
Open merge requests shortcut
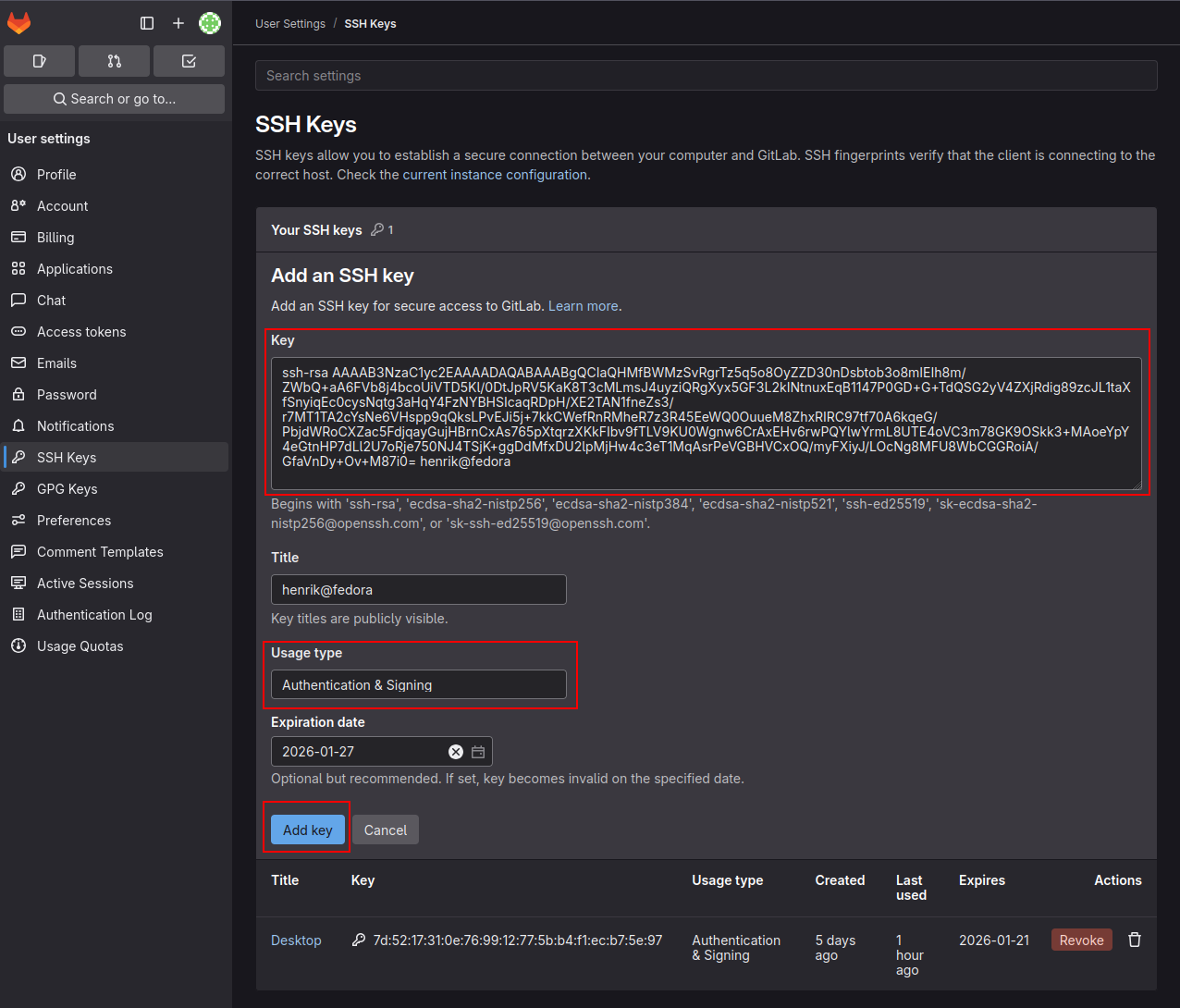[x=114, y=61]
